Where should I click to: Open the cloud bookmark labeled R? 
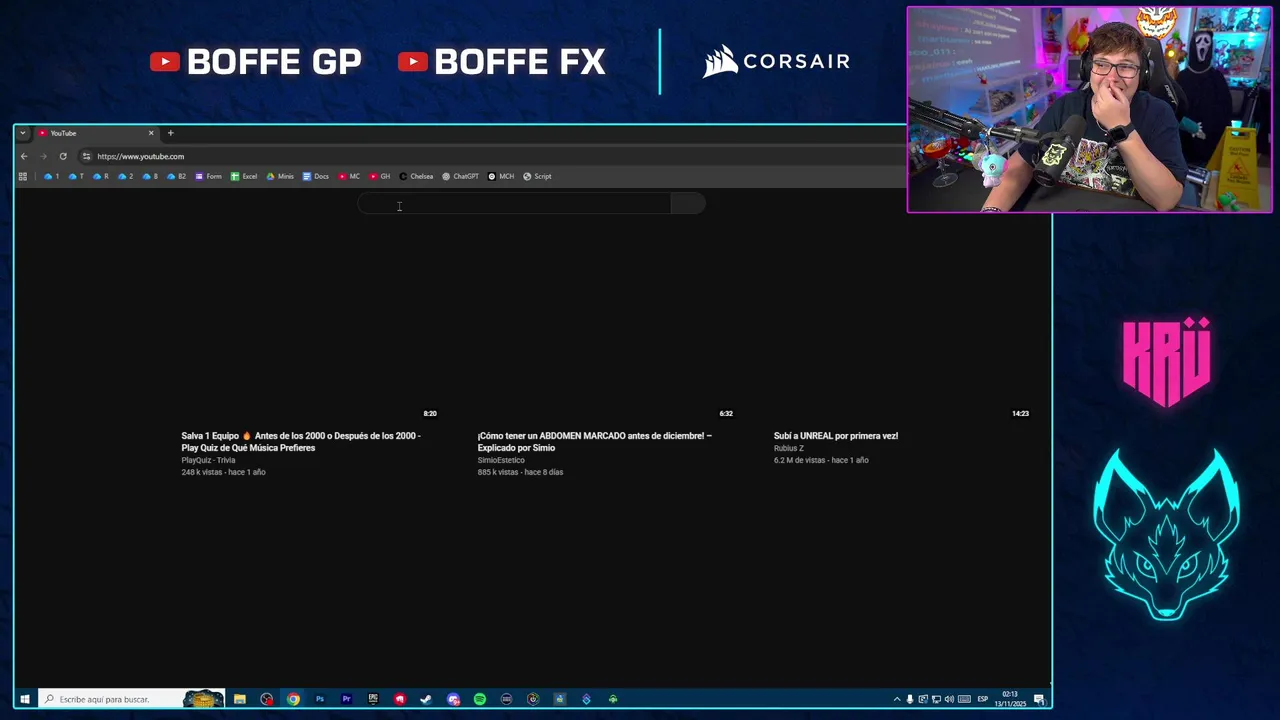coord(100,176)
